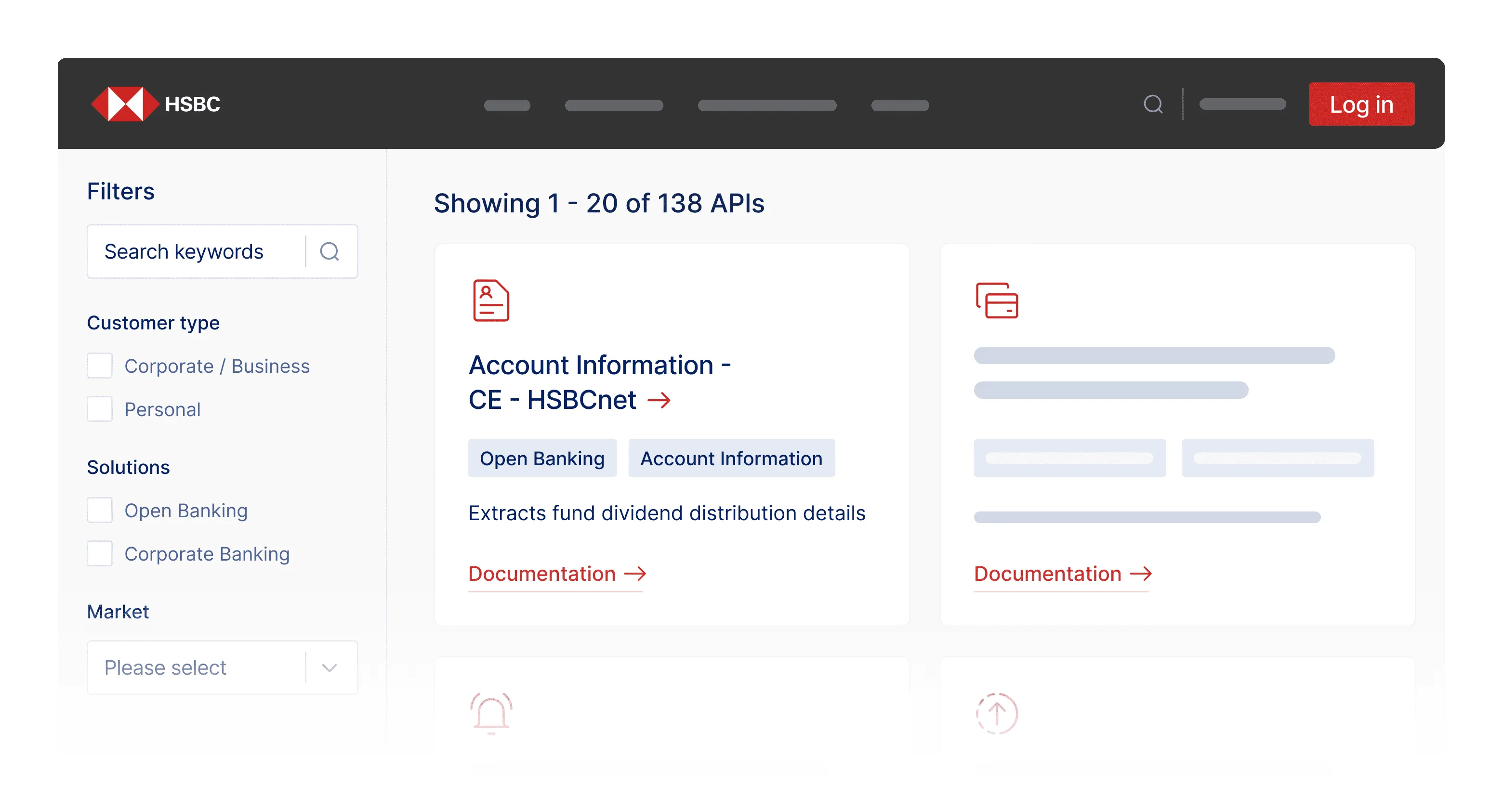Click the header search magnifier icon
The height and width of the screenshot is (812, 1503).
point(1152,105)
